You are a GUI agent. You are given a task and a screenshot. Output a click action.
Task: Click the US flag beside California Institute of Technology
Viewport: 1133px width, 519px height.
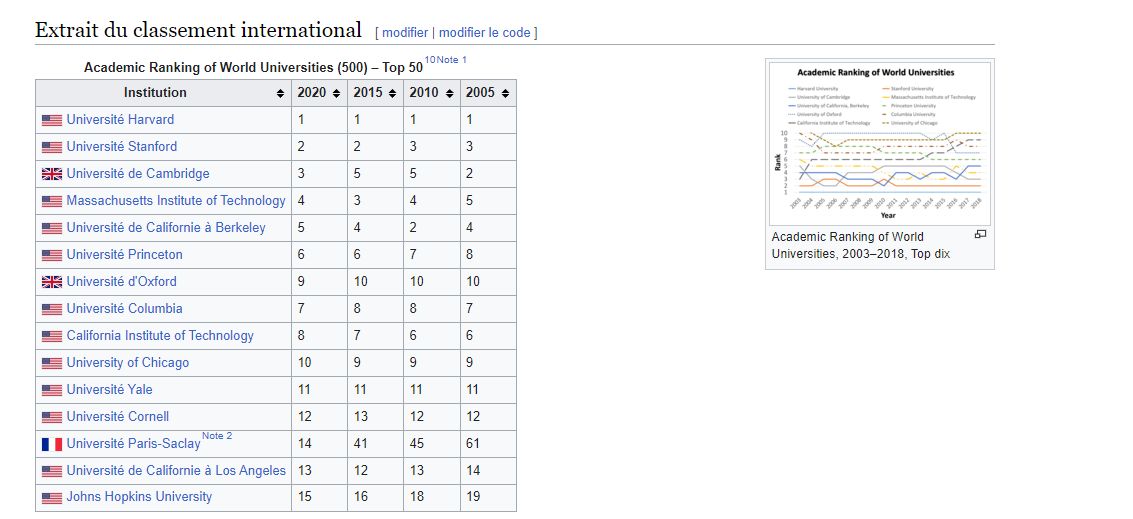coord(52,337)
